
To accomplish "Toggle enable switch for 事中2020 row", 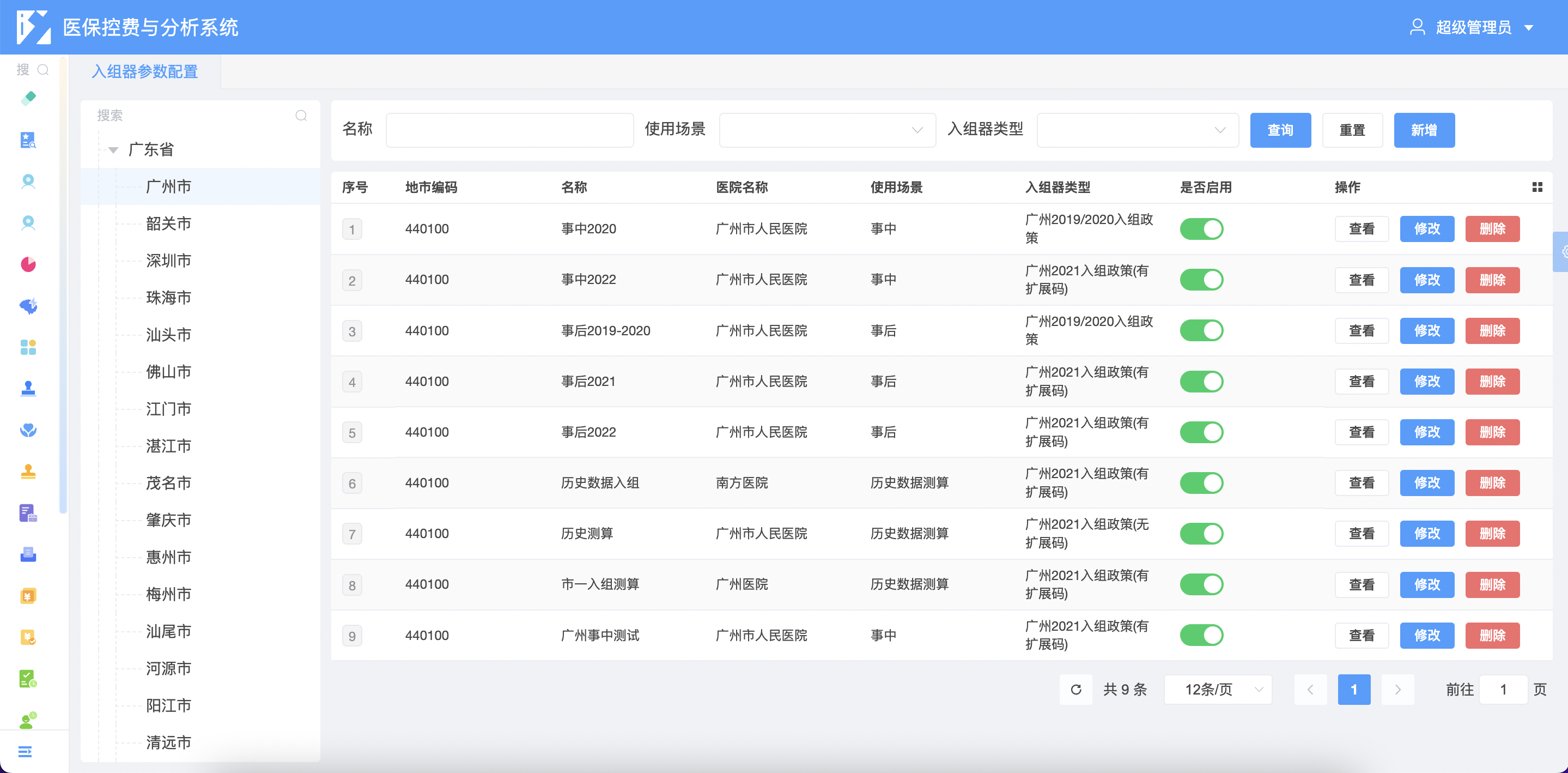I will (1201, 229).
